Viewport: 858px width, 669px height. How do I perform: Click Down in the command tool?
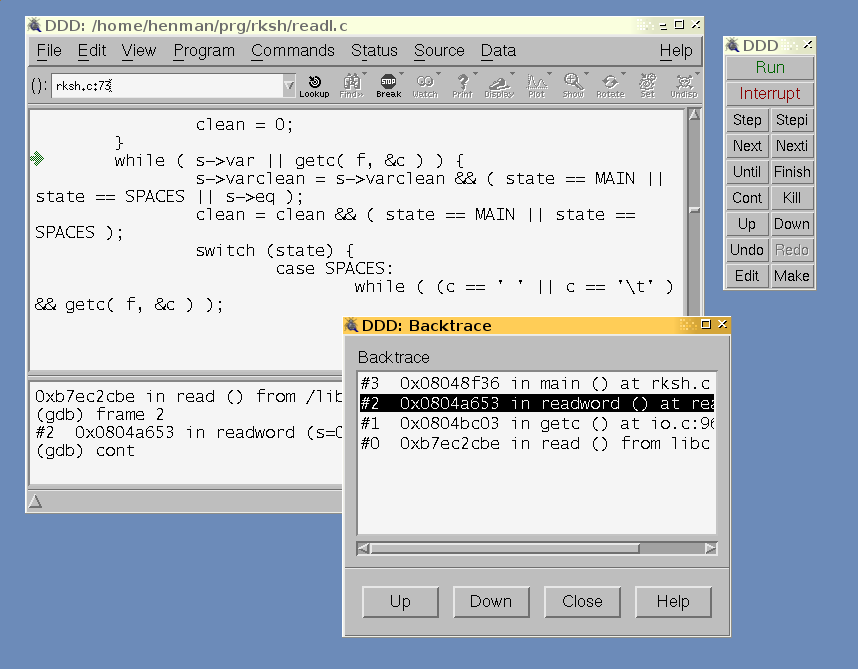coord(792,224)
